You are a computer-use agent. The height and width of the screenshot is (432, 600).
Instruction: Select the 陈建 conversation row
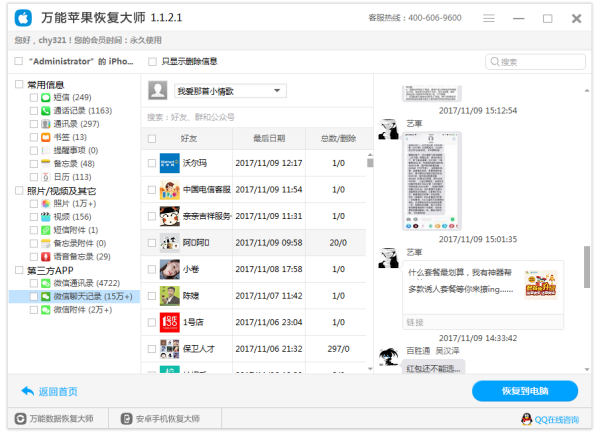(x=253, y=296)
